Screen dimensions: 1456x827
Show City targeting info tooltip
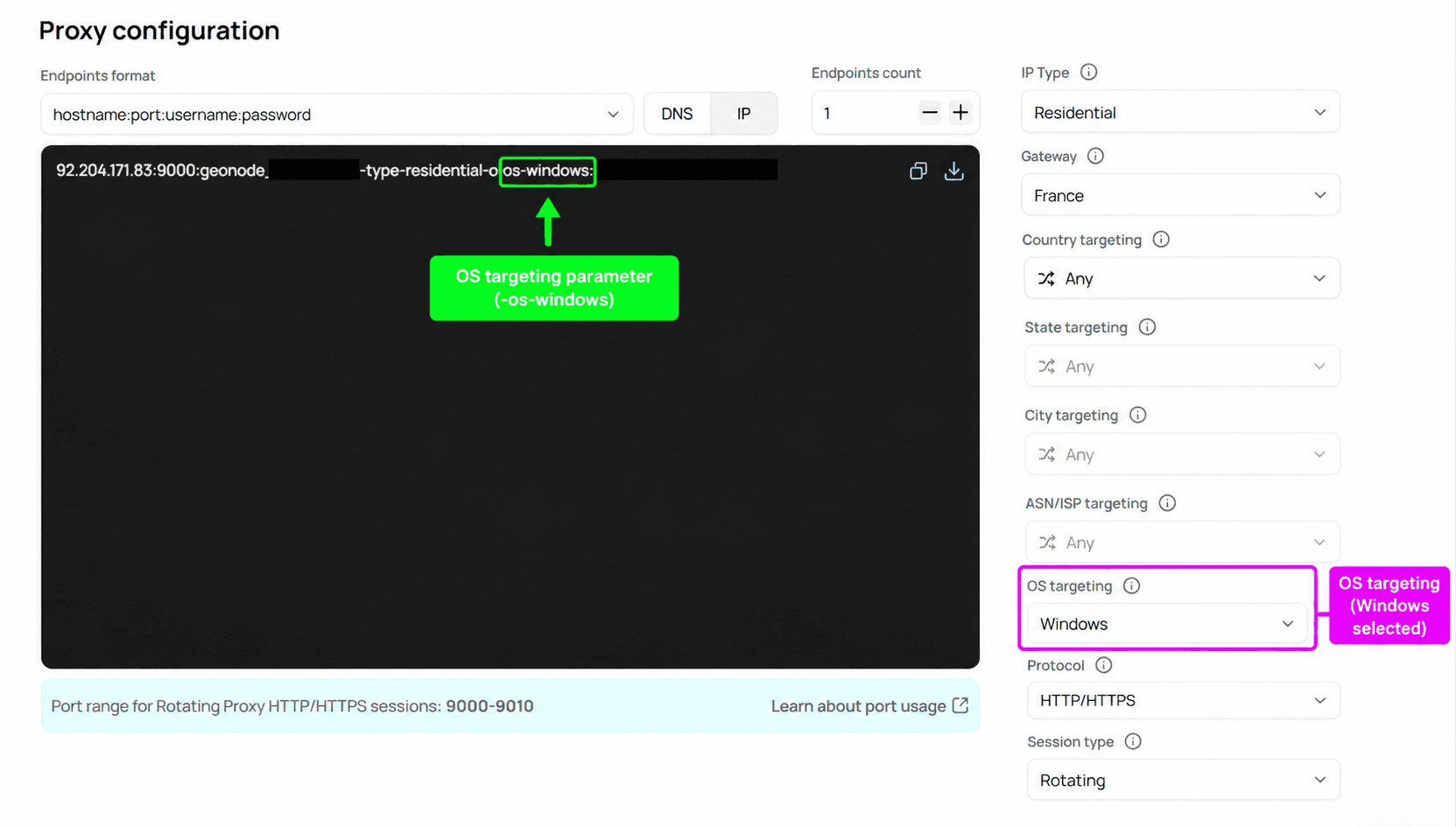pyautogui.click(x=1137, y=415)
